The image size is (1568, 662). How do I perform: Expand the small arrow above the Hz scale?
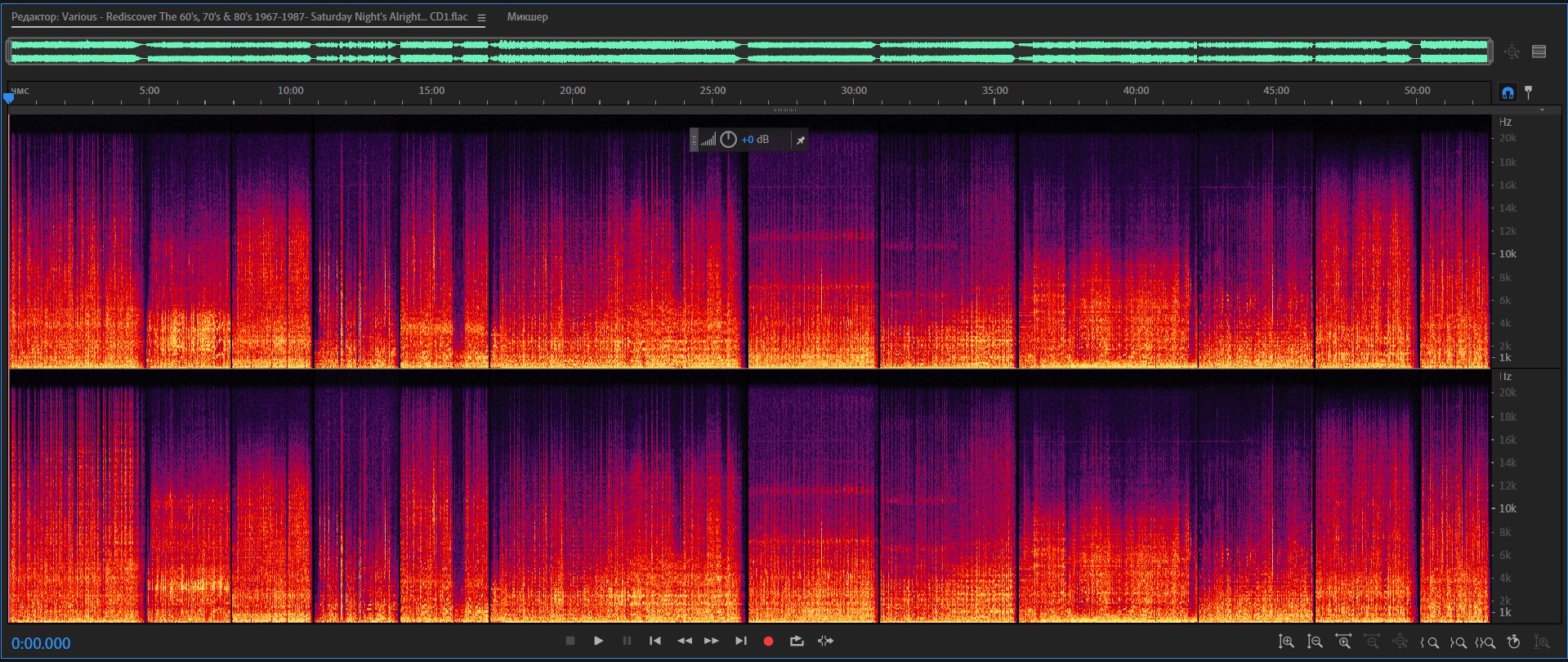pos(1542,110)
